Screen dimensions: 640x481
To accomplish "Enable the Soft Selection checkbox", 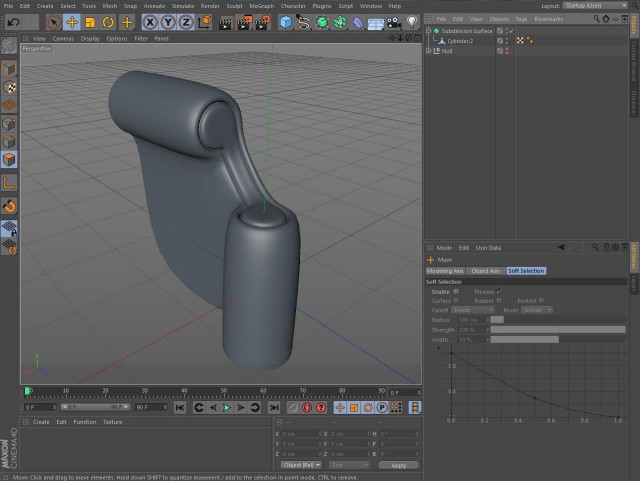I will [456, 292].
